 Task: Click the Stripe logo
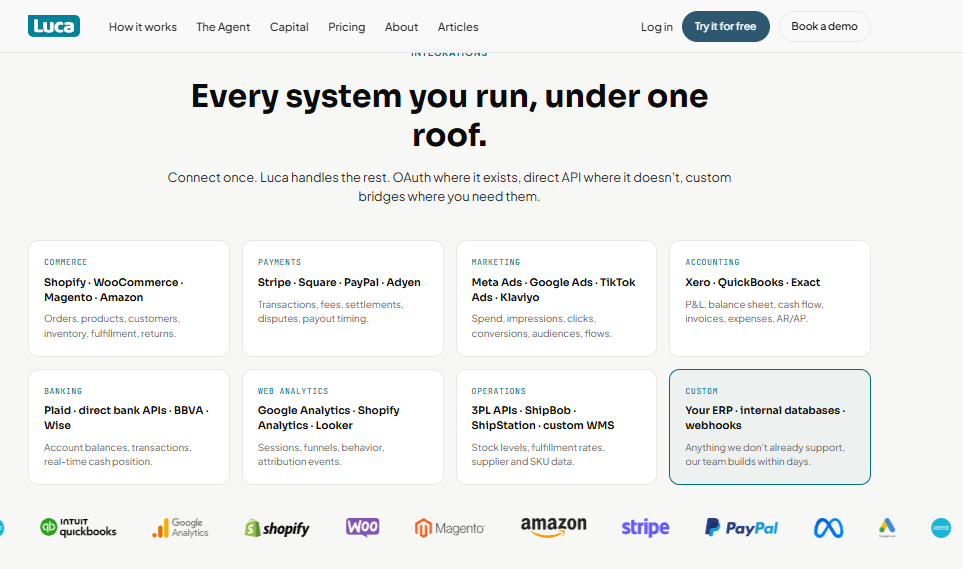[x=645, y=527]
